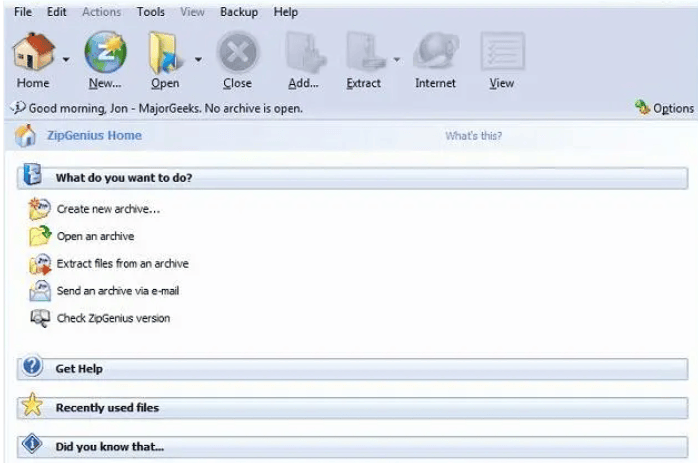The height and width of the screenshot is (463, 698).
Task: Click Open an archive link
Action: 95,236
